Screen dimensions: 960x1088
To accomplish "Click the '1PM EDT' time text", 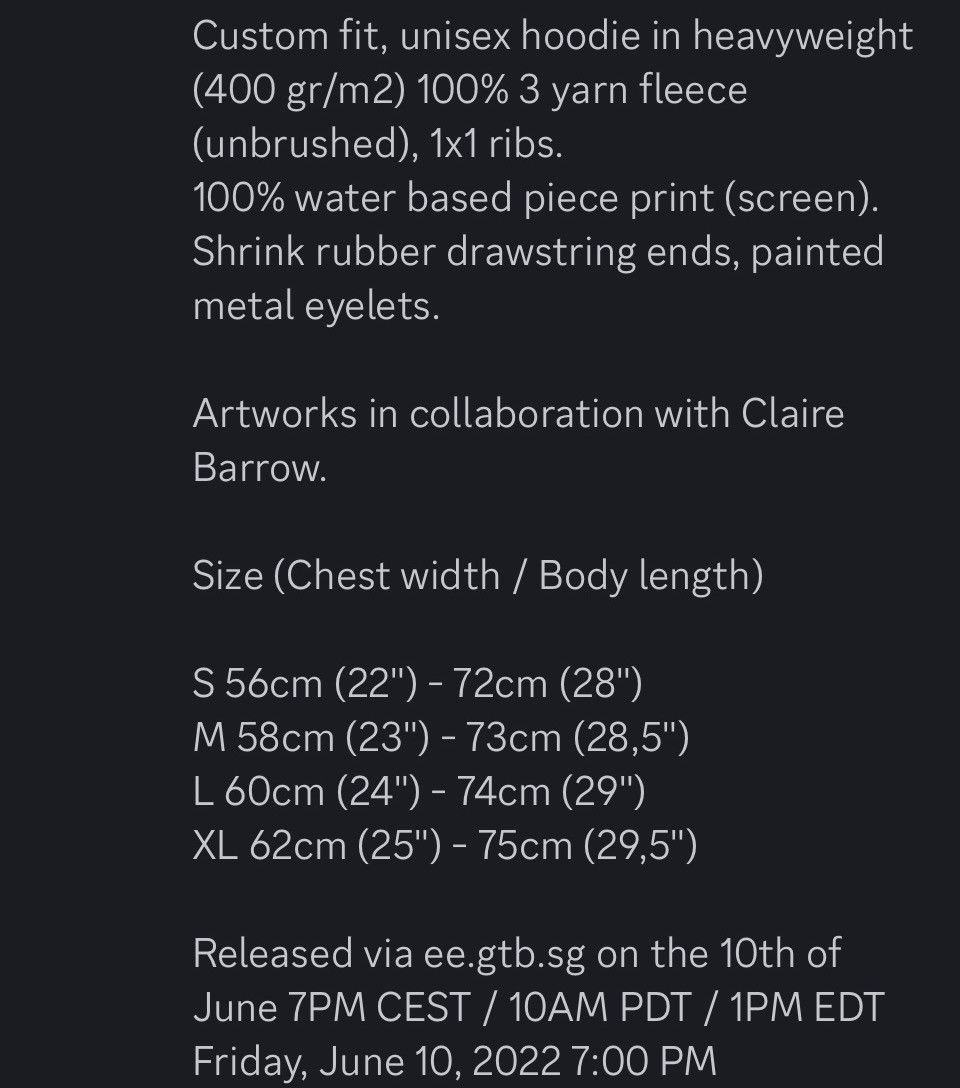I will pyautogui.click(x=807, y=1008).
